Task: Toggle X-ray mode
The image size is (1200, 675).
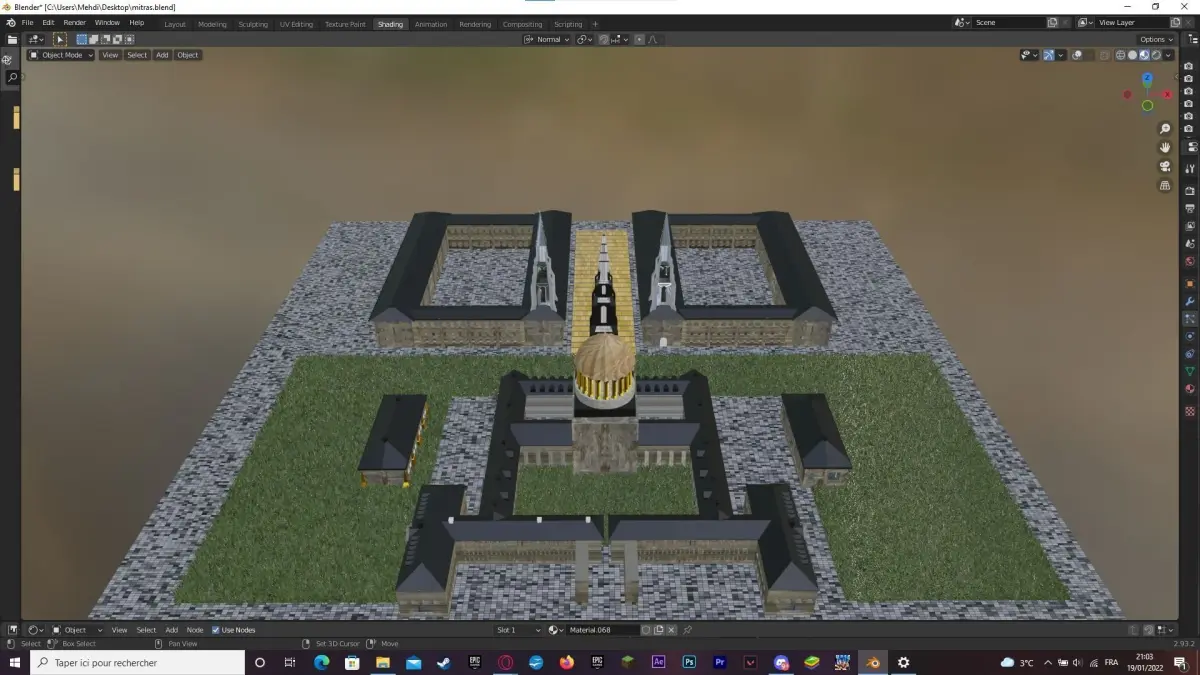Action: click(x=1104, y=55)
